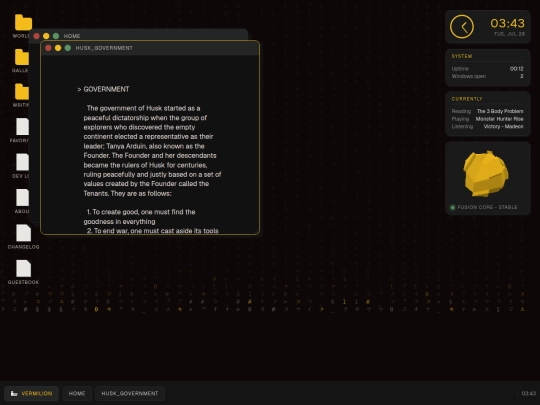Image resolution: width=540 pixels, height=405 pixels.
Task: Open the Gallery folder icon
Action: point(22,57)
